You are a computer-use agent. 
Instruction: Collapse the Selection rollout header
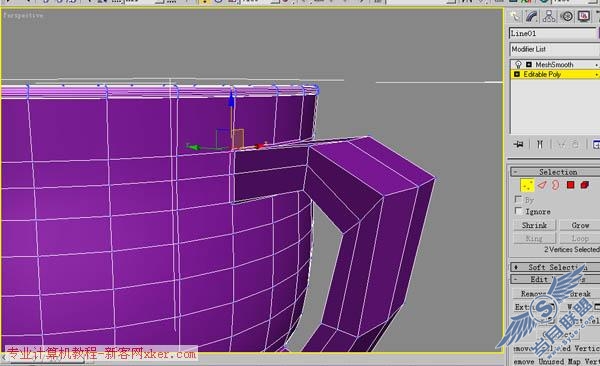555,172
